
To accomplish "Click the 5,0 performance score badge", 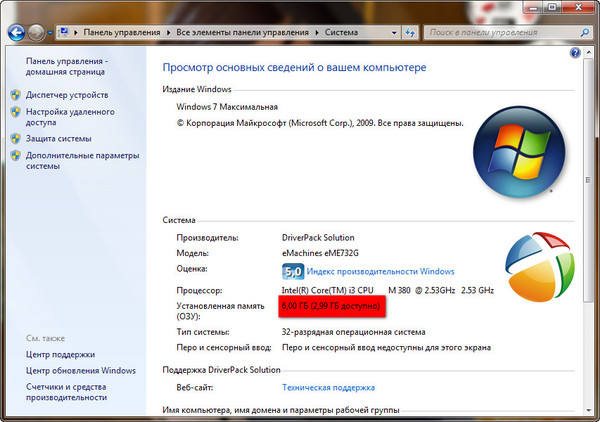I will click(x=293, y=271).
